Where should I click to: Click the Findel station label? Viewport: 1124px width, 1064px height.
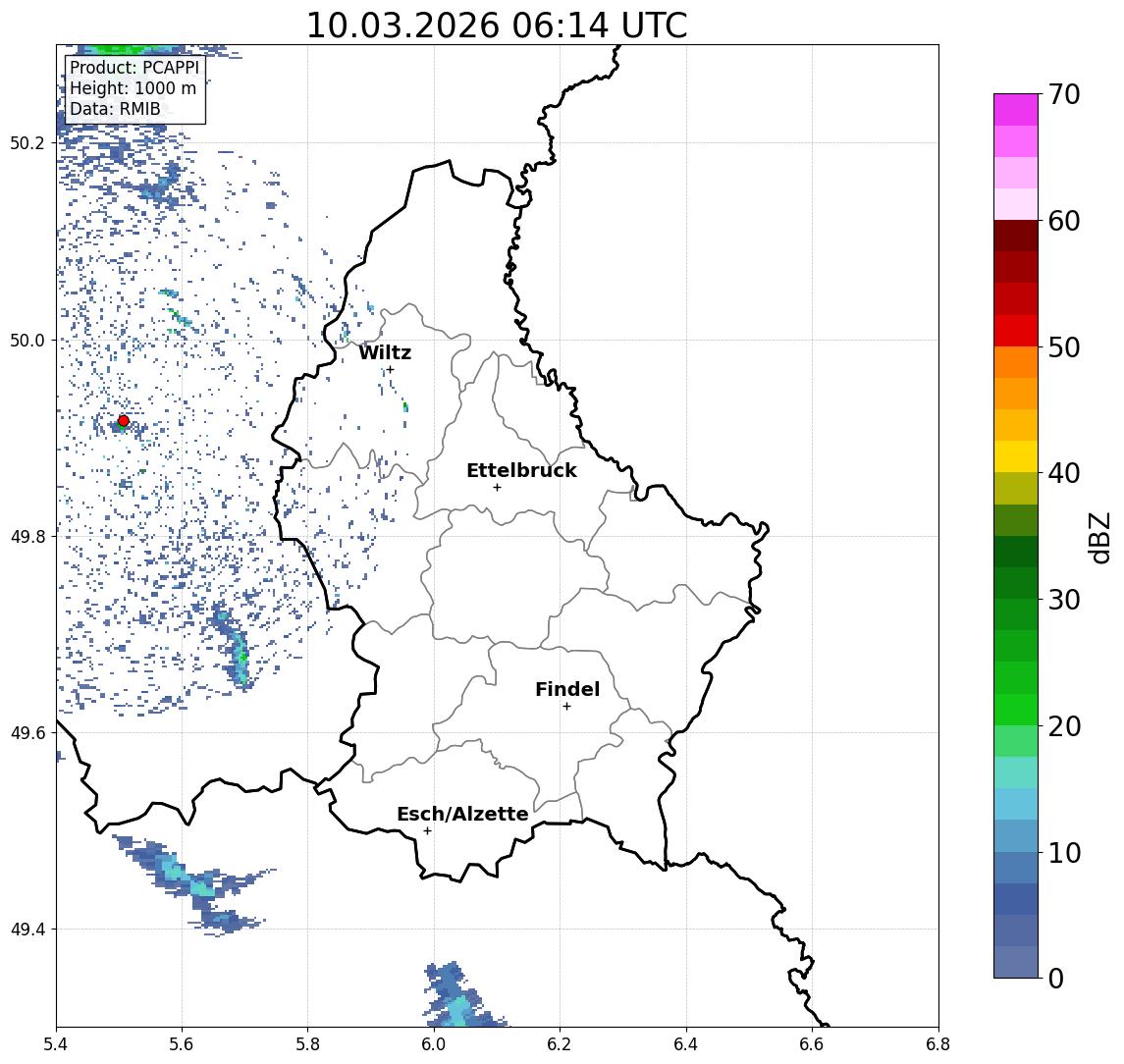point(567,689)
